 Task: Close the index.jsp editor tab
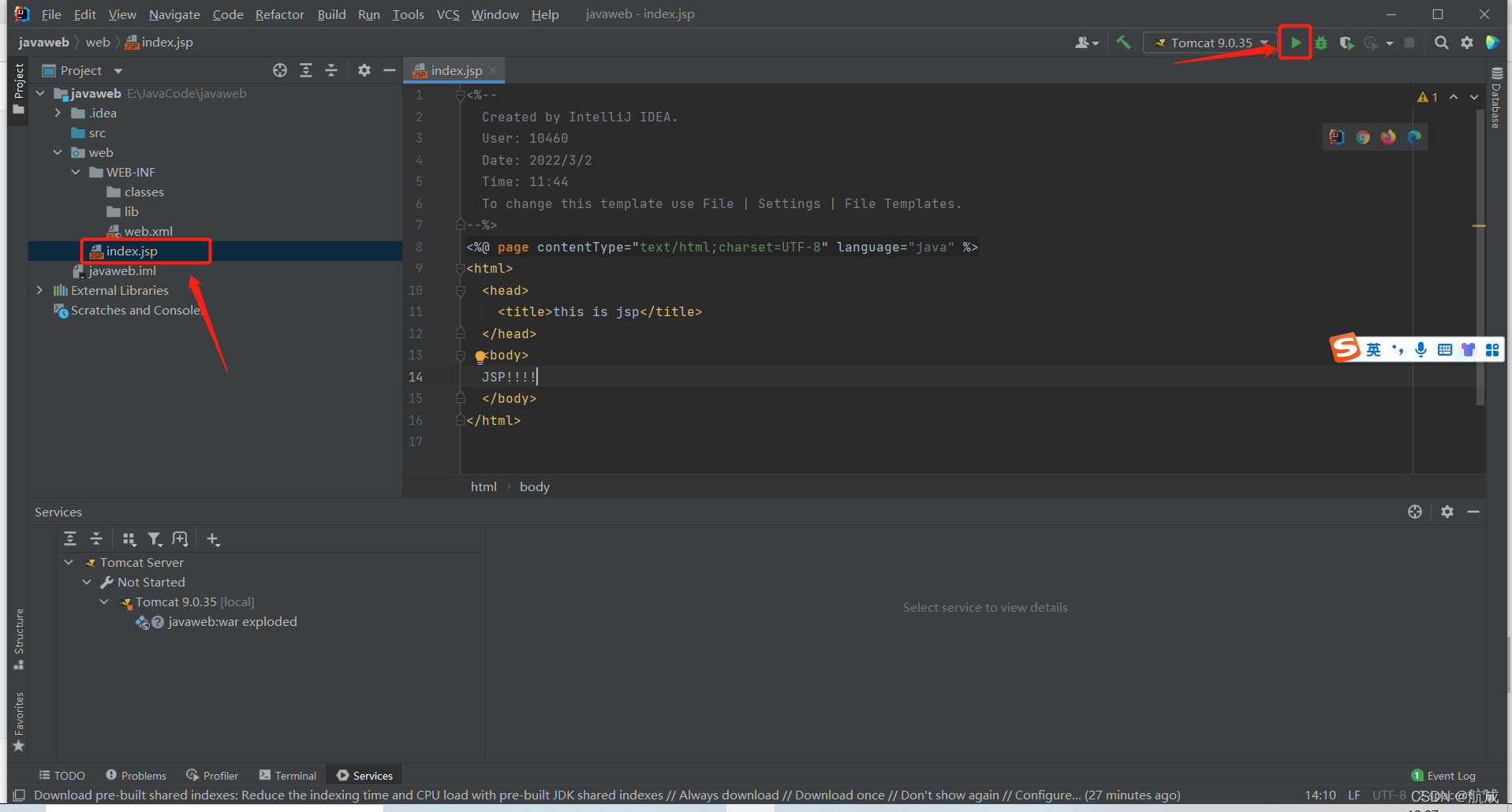pyautogui.click(x=493, y=70)
